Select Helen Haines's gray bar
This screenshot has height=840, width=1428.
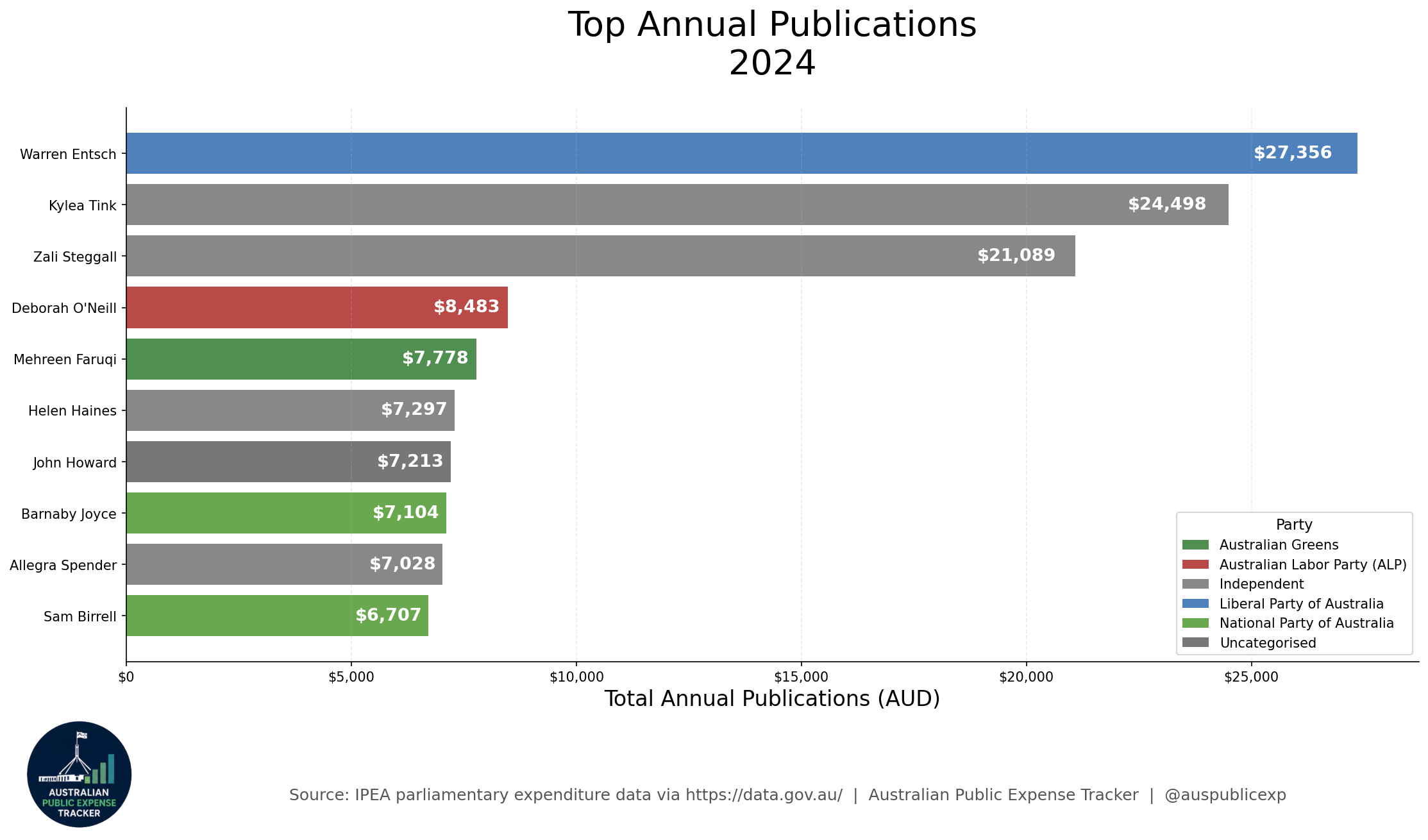tap(290, 410)
